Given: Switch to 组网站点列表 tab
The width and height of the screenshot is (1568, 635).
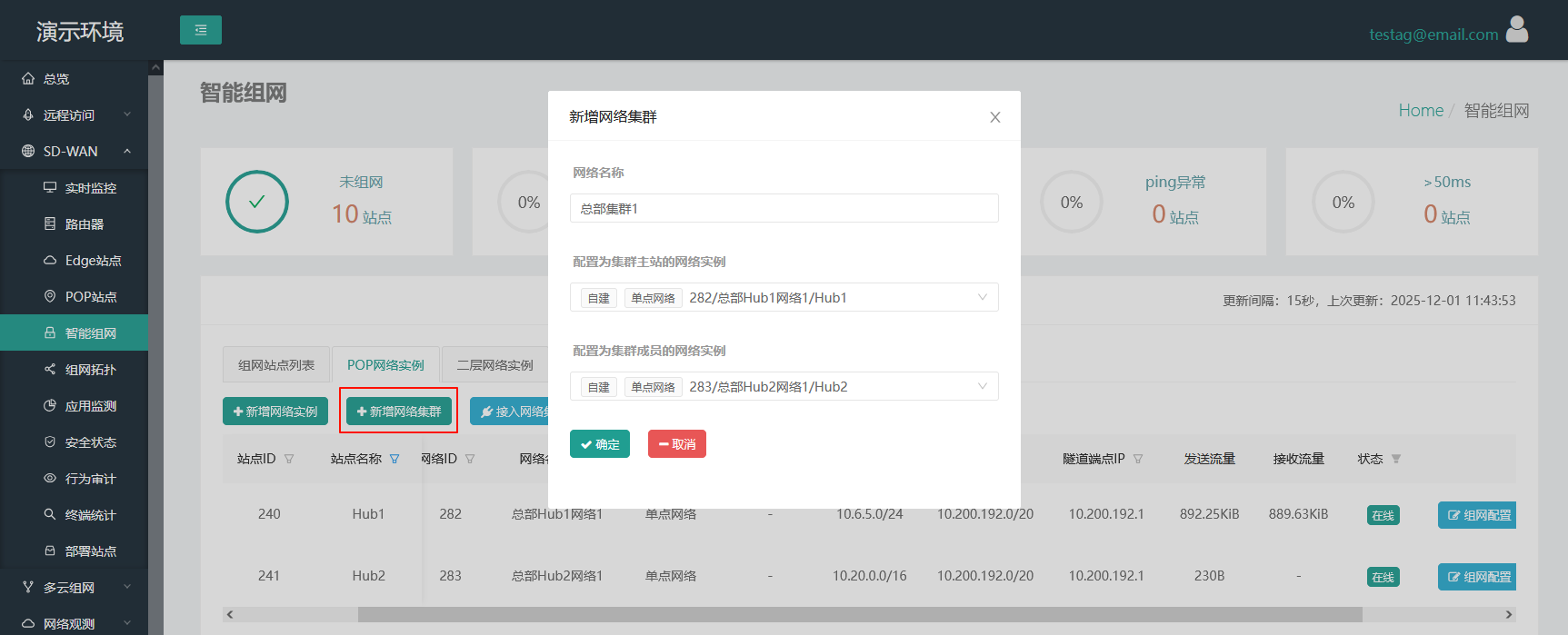Looking at the screenshot, I should (276, 364).
